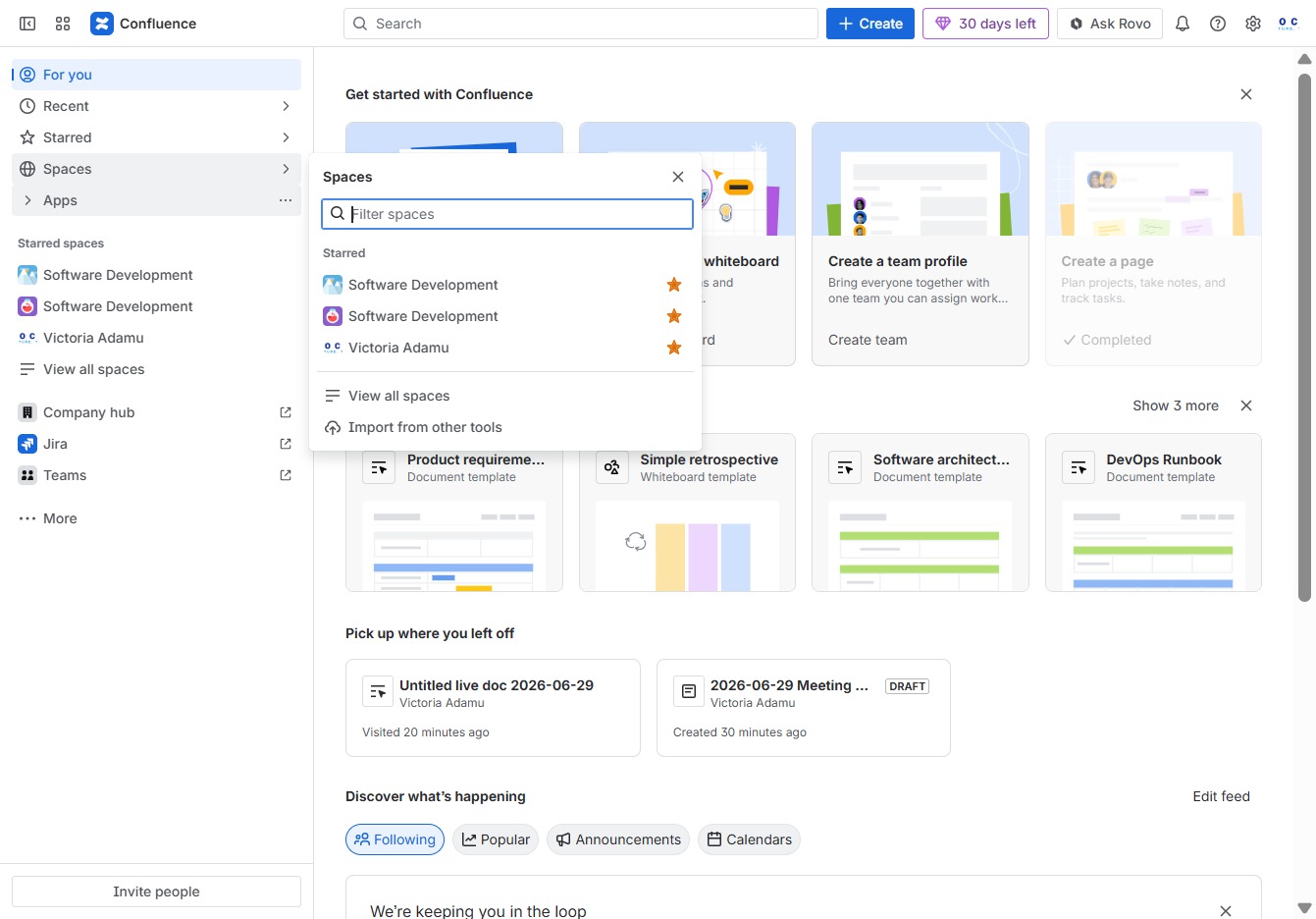Click the Create team link
This screenshot has height=919, width=1316.
(x=868, y=340)
